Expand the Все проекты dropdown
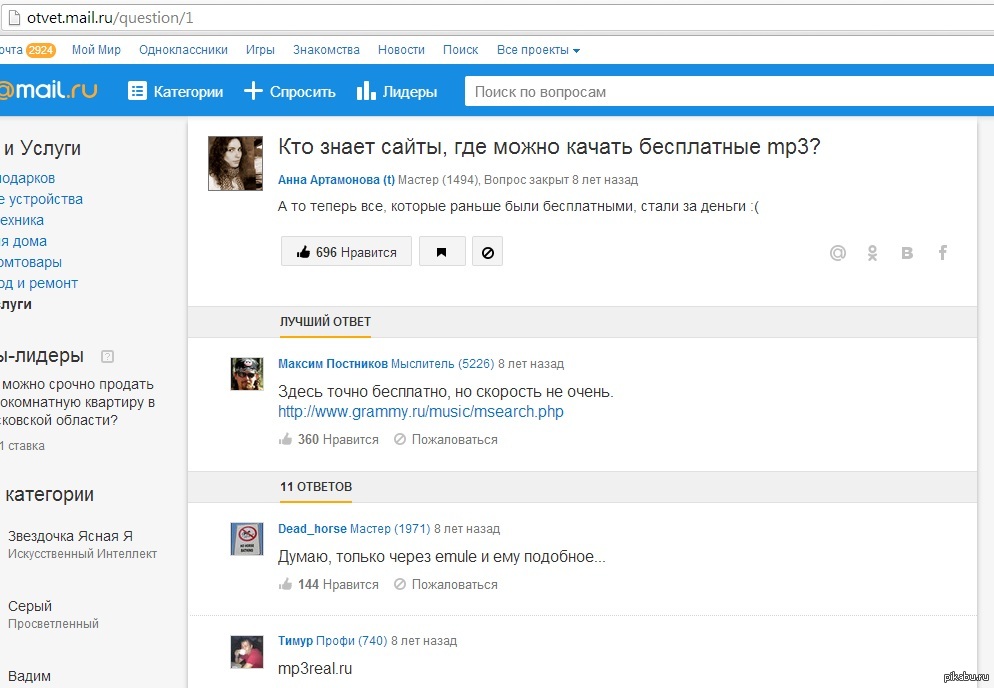This screenshot has width=994, height=688. pos(538,50)
